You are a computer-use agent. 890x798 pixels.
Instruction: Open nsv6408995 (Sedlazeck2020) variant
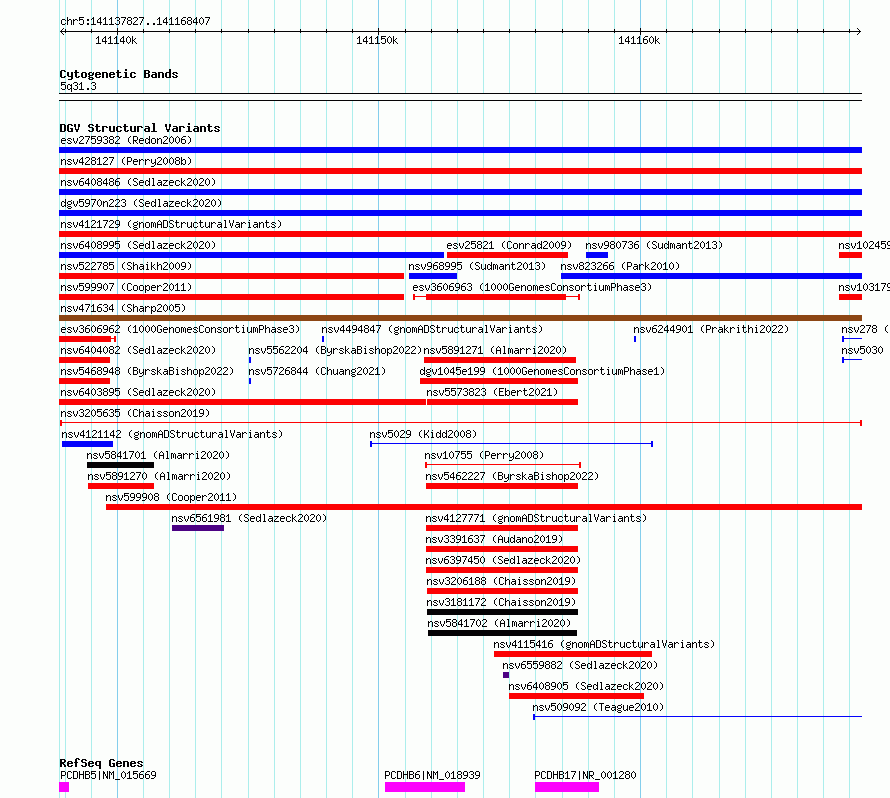(x=138, y=245)
